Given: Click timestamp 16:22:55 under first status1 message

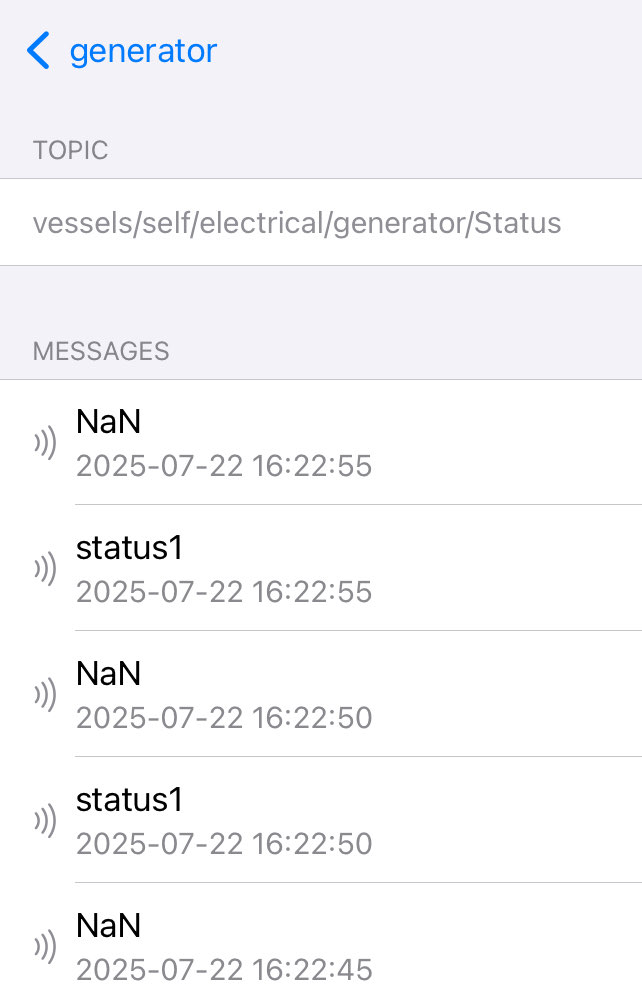Looking at the screenshot, I should click(224, 592).
